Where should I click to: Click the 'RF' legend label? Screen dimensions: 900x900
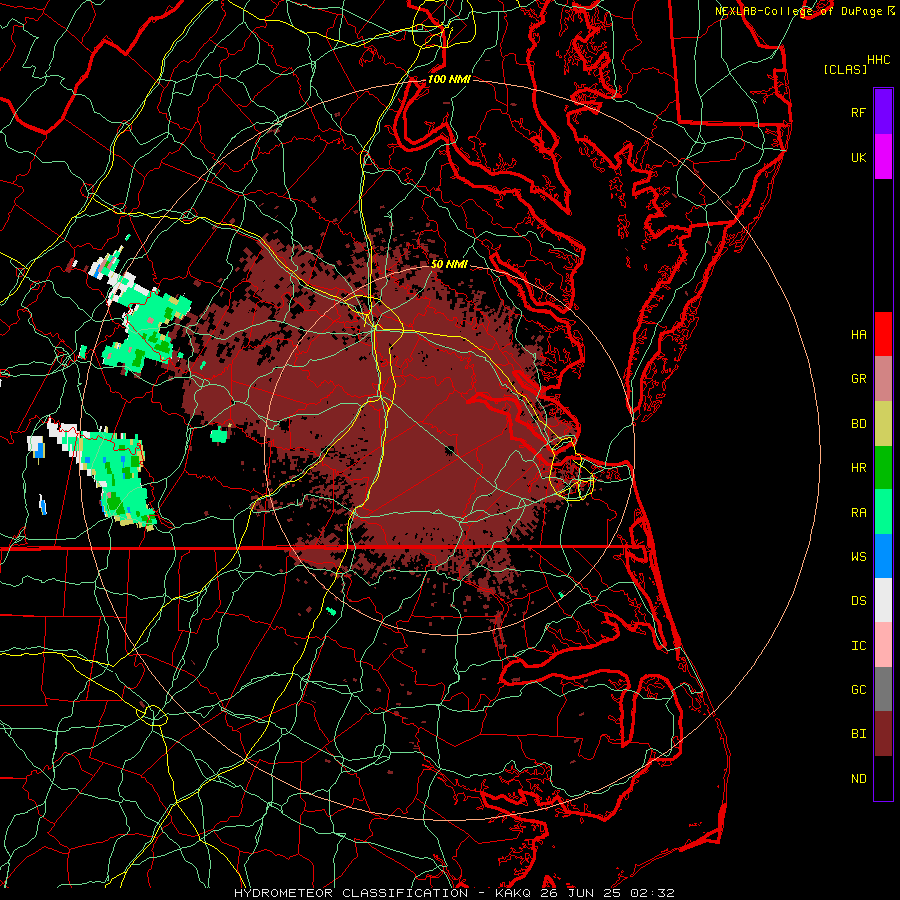(858, 112)
